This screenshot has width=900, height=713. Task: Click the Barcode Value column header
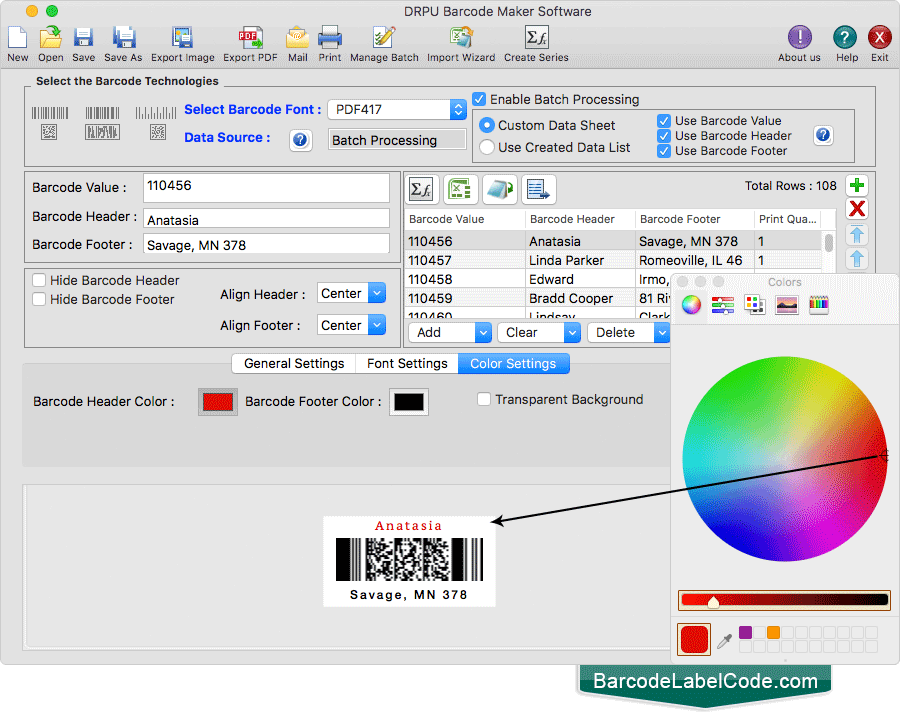tap(465, 219)
